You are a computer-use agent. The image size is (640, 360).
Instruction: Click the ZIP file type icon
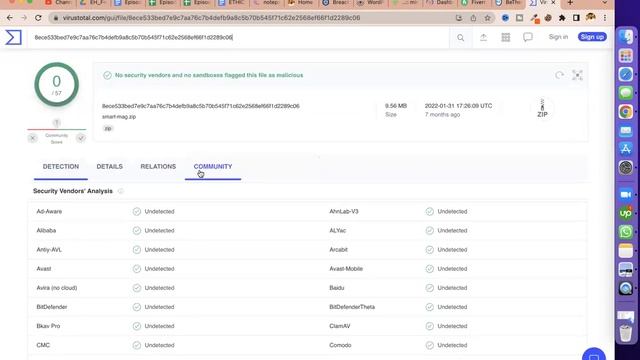[x=542, y=109]
